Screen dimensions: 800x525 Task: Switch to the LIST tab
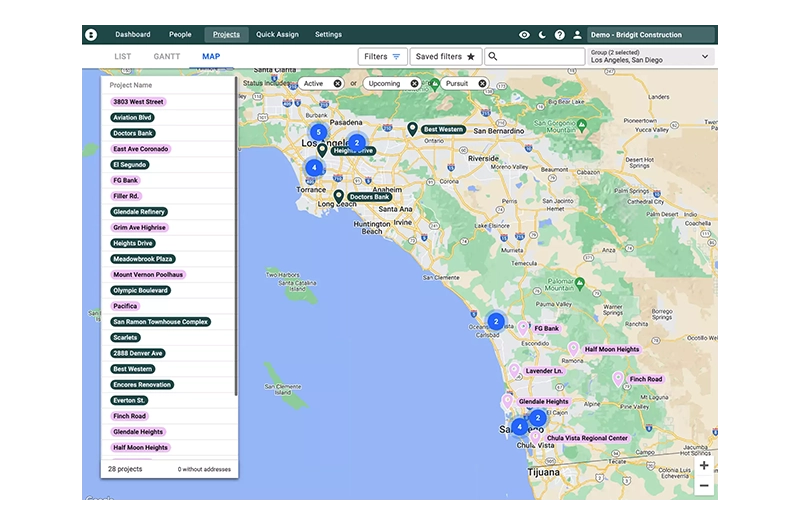[x=122, y=57]
